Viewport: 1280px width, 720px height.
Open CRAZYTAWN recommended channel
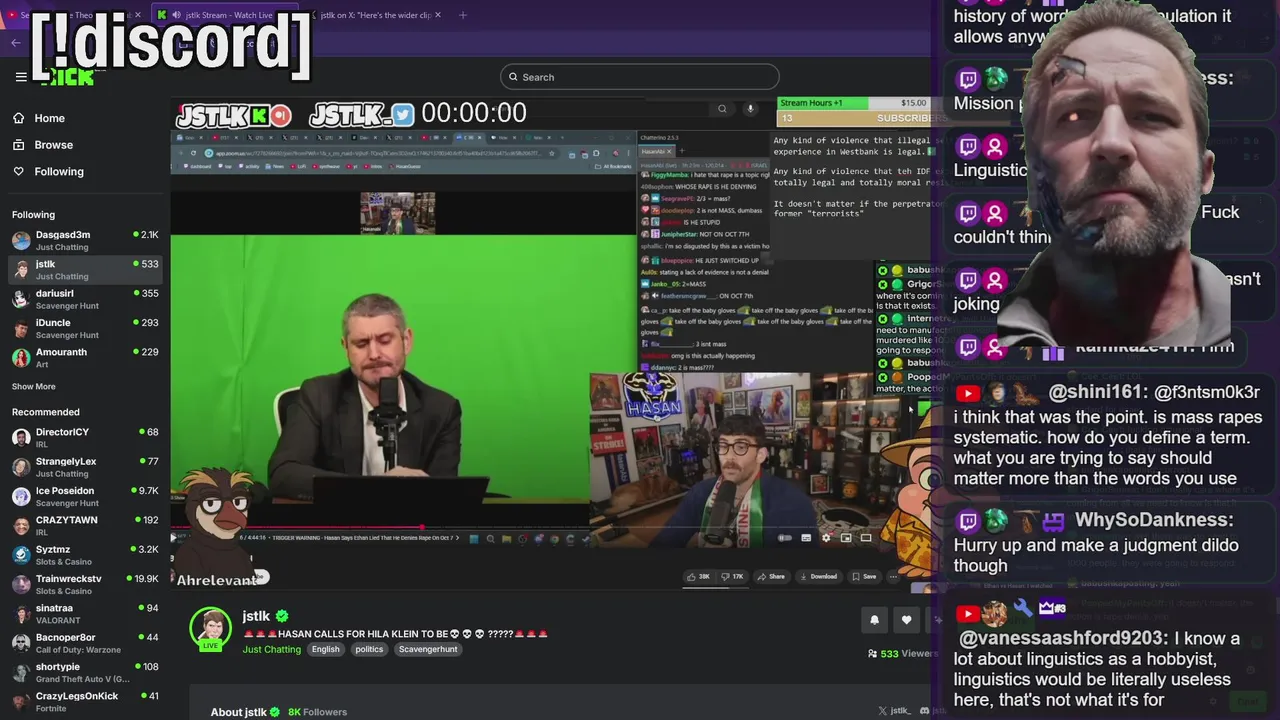85,526
